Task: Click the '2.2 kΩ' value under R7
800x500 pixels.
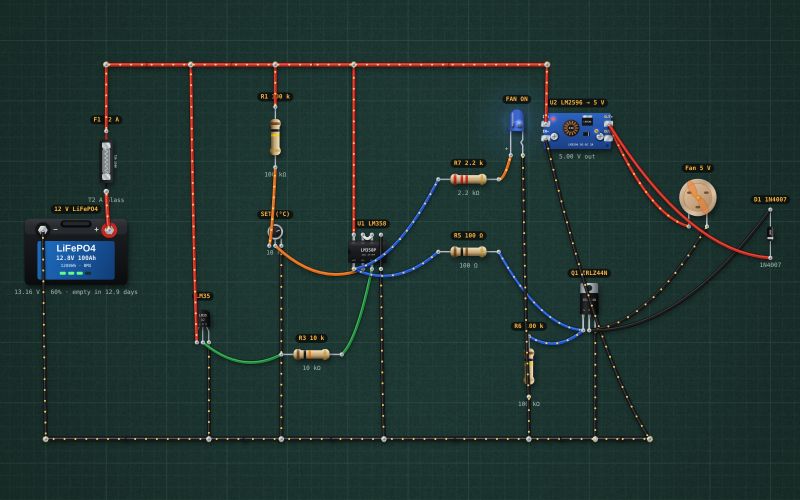Action: click(x=468, y=193)
